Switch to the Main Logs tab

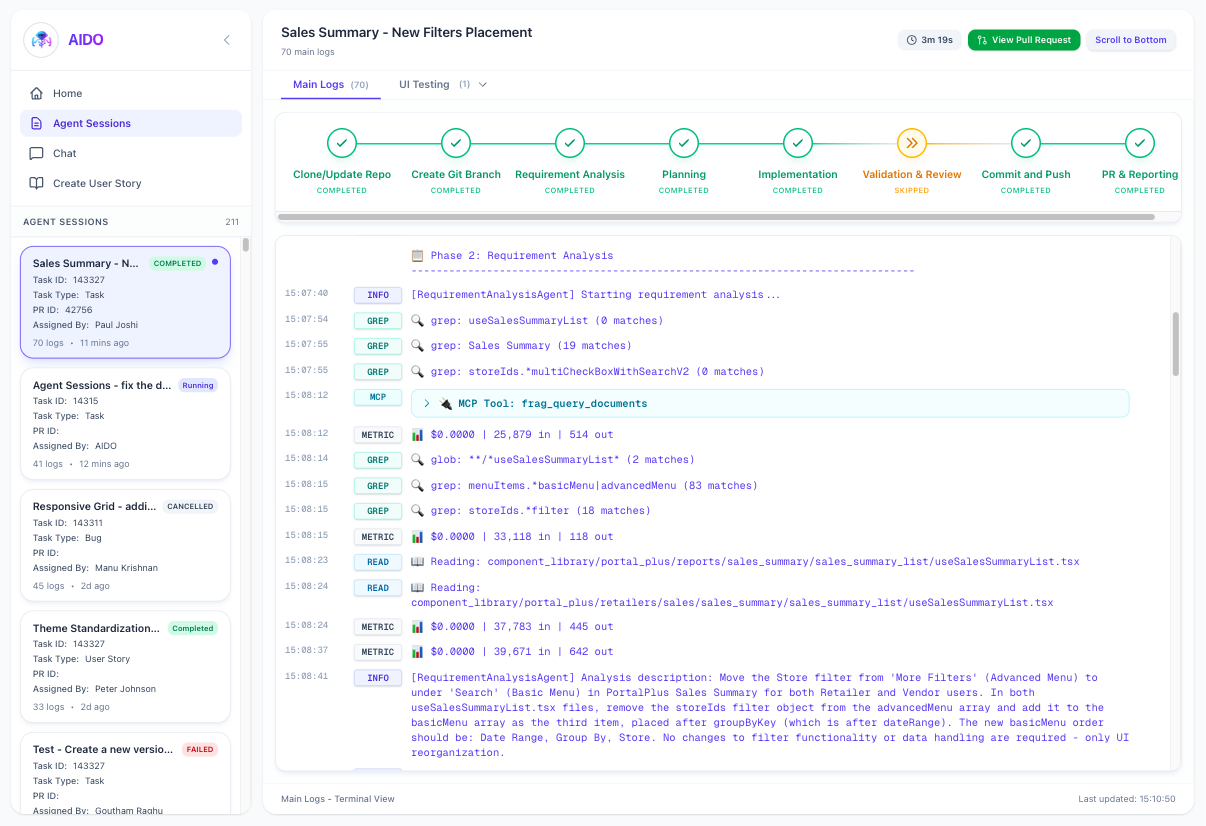tap(329, 85)
